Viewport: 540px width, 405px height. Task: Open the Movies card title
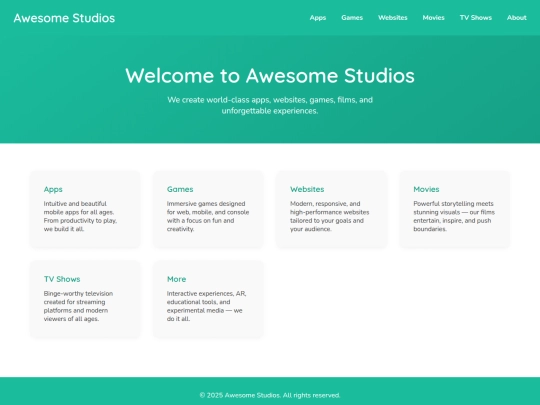click(x=426, y=189)
